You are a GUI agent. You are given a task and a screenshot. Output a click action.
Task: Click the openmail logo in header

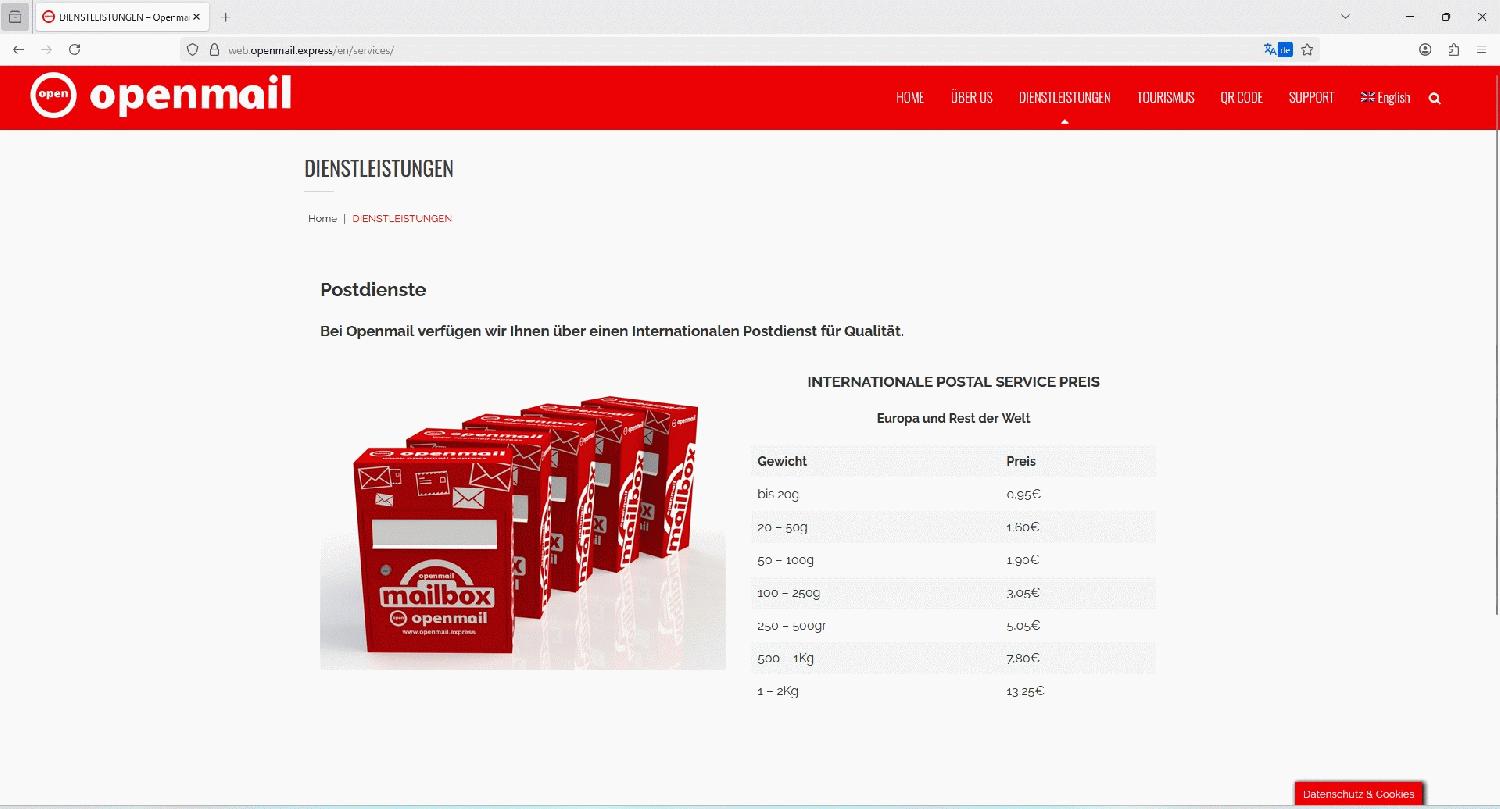tap(160, 96)
